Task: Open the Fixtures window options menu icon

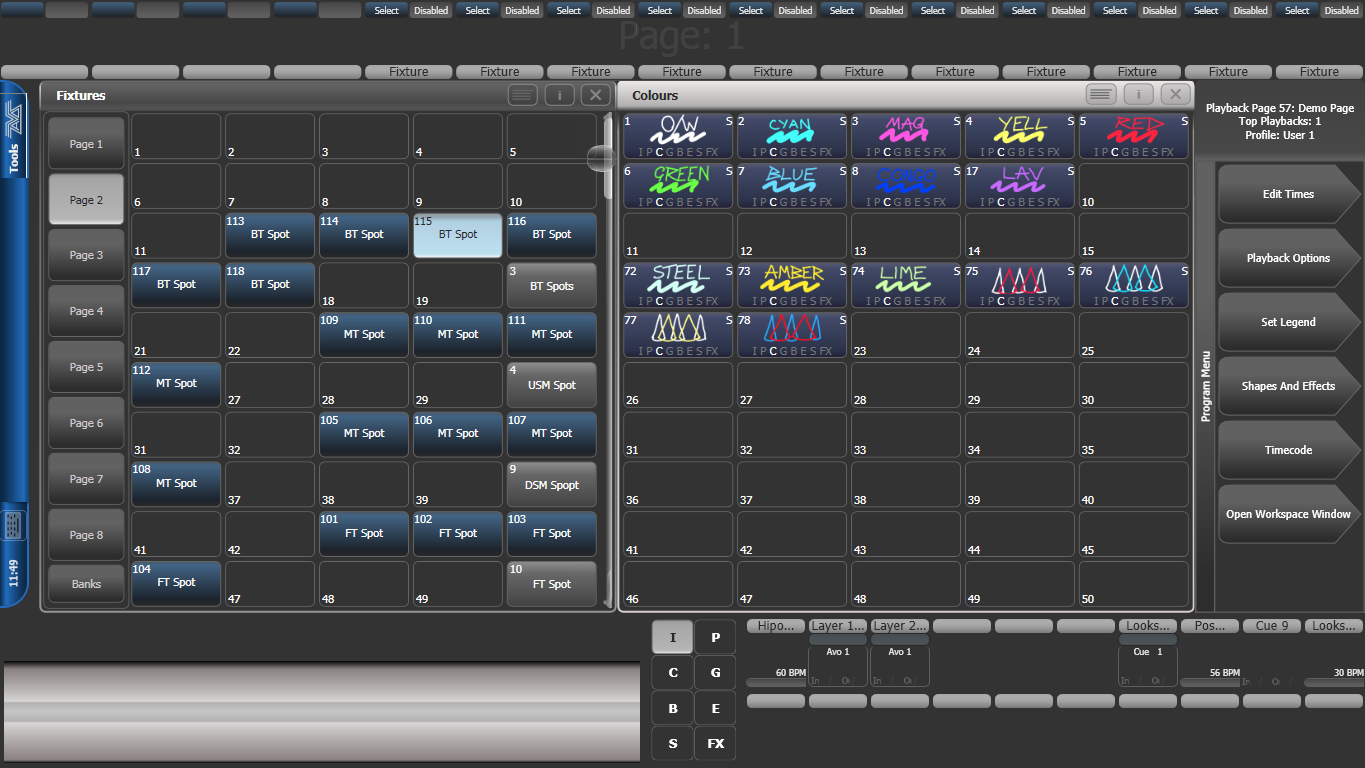Action: [522, 95]
